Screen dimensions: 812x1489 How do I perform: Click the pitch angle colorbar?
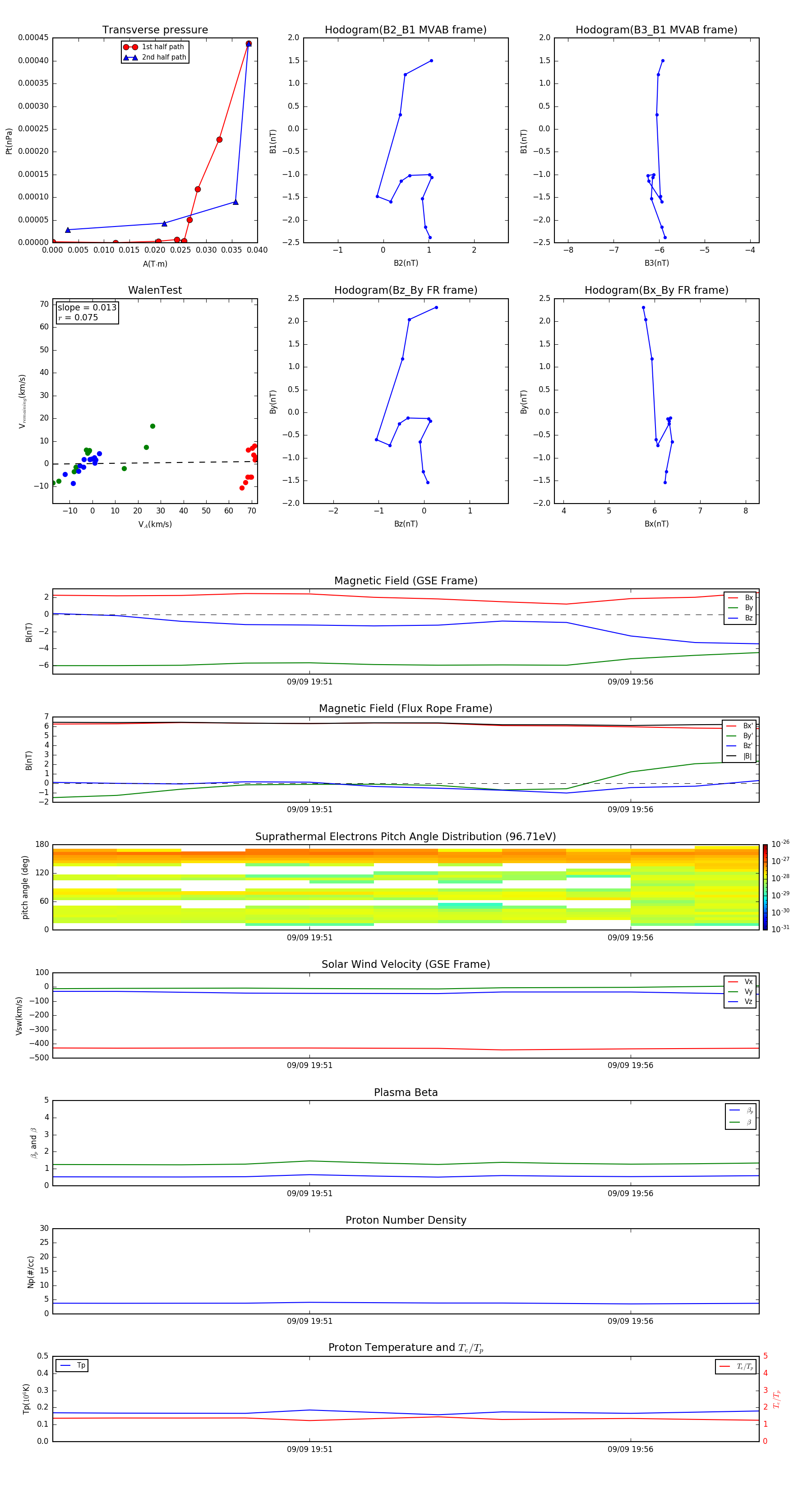765,887
